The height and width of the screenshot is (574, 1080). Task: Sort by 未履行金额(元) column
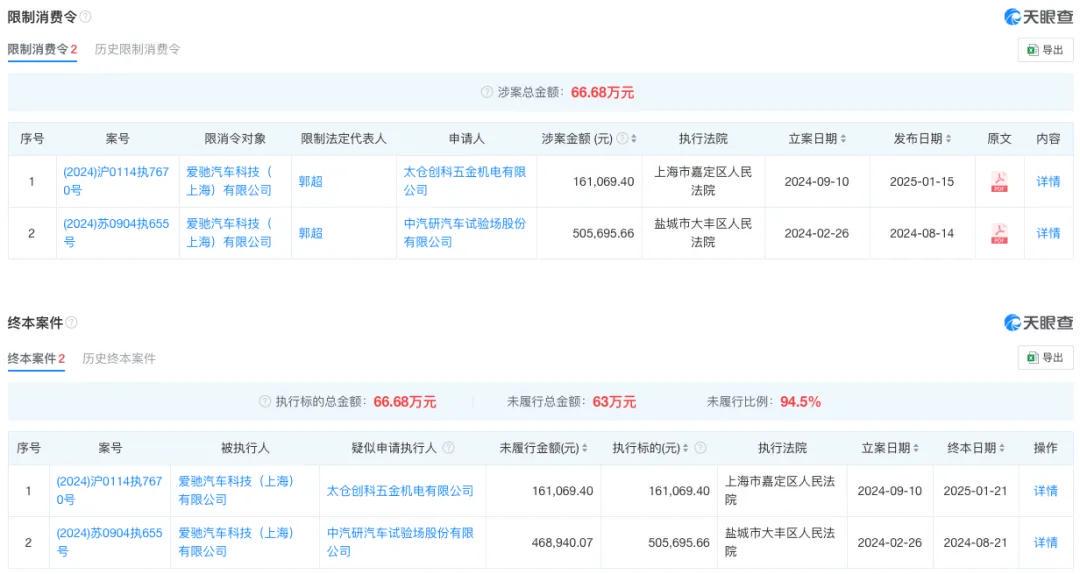pos(585,448)
